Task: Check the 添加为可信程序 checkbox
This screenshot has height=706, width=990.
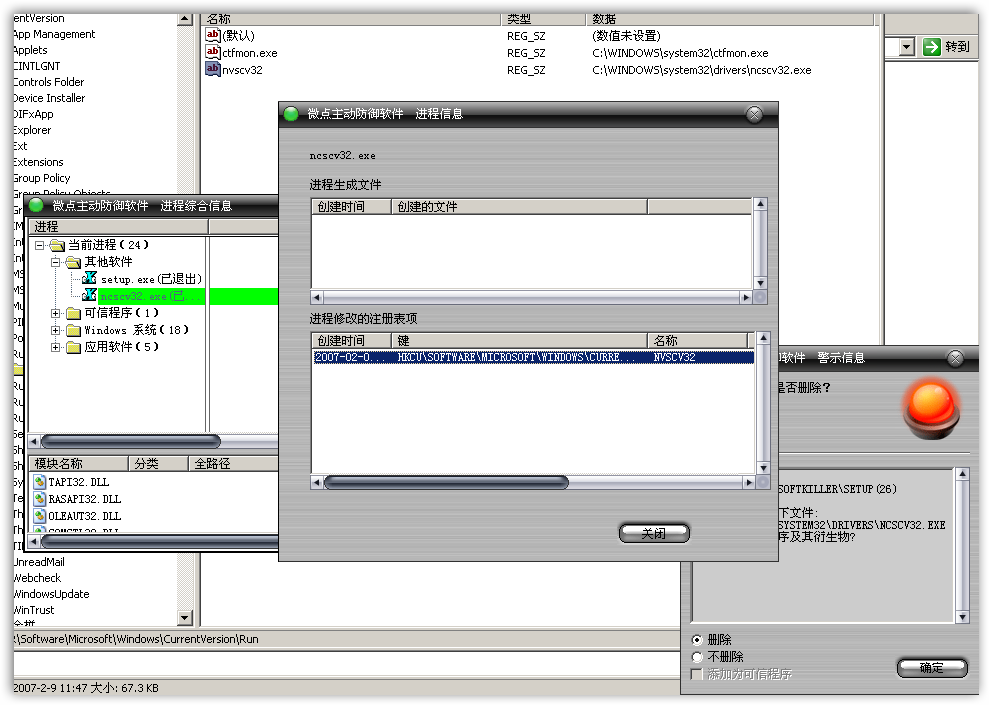Action: (697, 674)
